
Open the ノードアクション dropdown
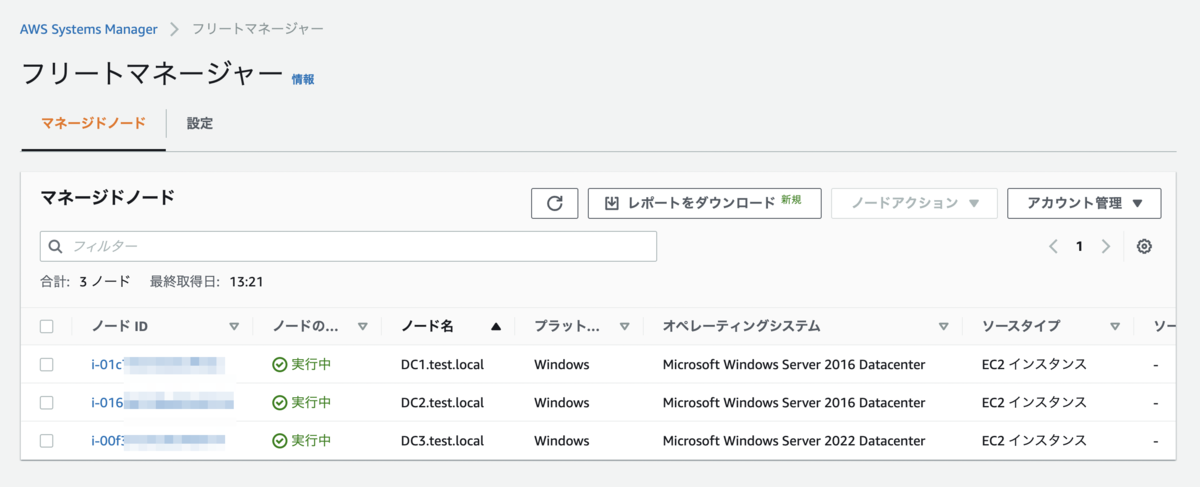tap(914, 203)
